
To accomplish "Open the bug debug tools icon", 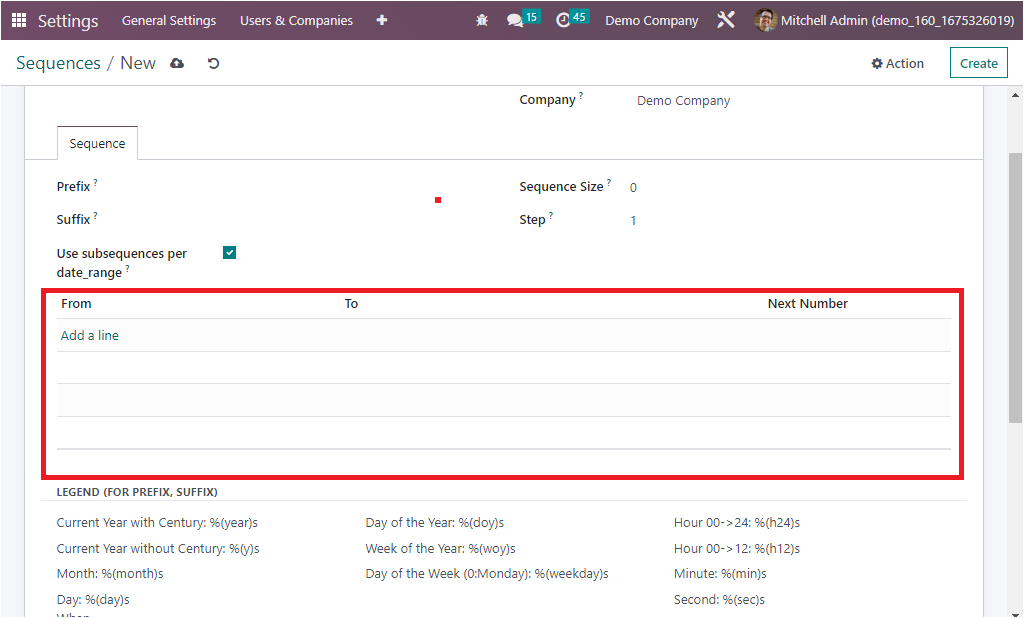I will click(x=482, y=20).
